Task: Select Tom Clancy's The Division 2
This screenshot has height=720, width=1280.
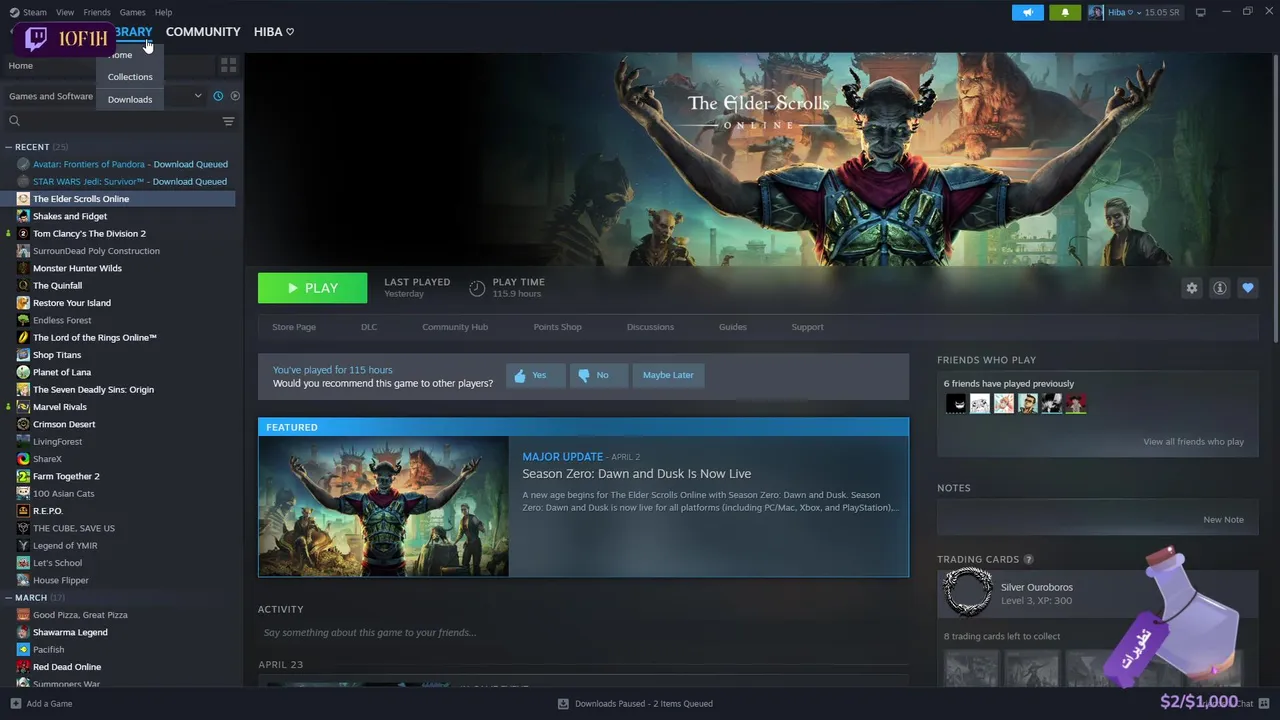Action: pyautogui.click(x=89, y=234)
